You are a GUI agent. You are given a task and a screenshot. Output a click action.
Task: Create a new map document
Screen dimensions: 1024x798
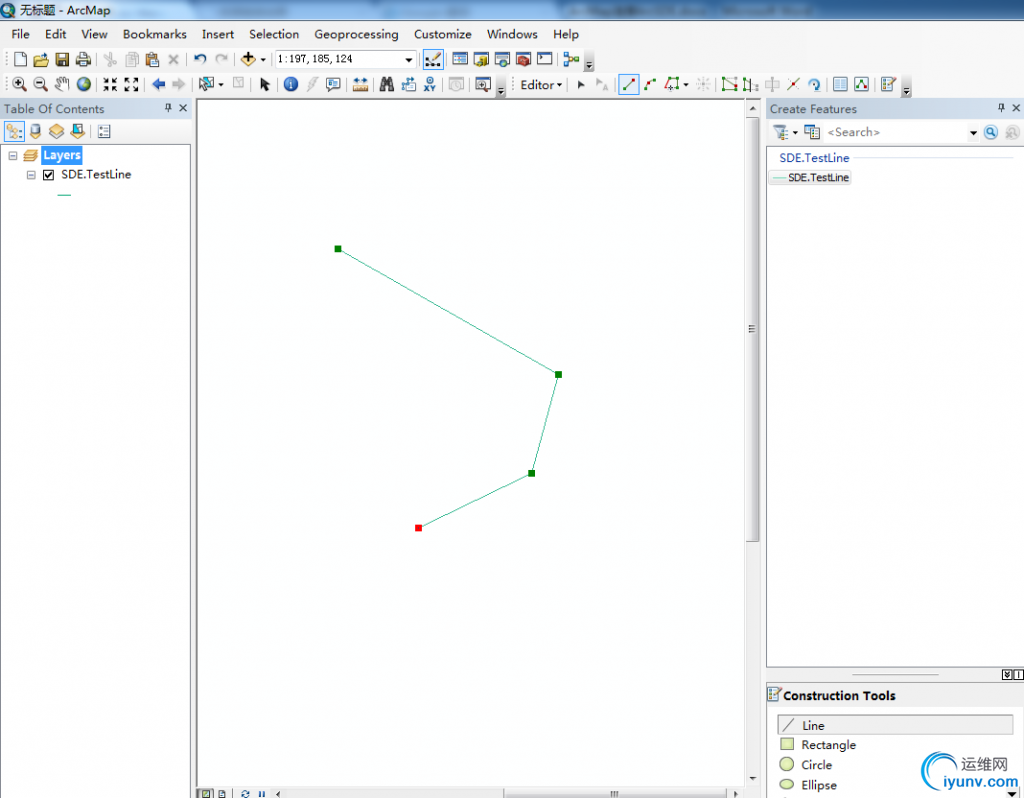pos(20,59)
